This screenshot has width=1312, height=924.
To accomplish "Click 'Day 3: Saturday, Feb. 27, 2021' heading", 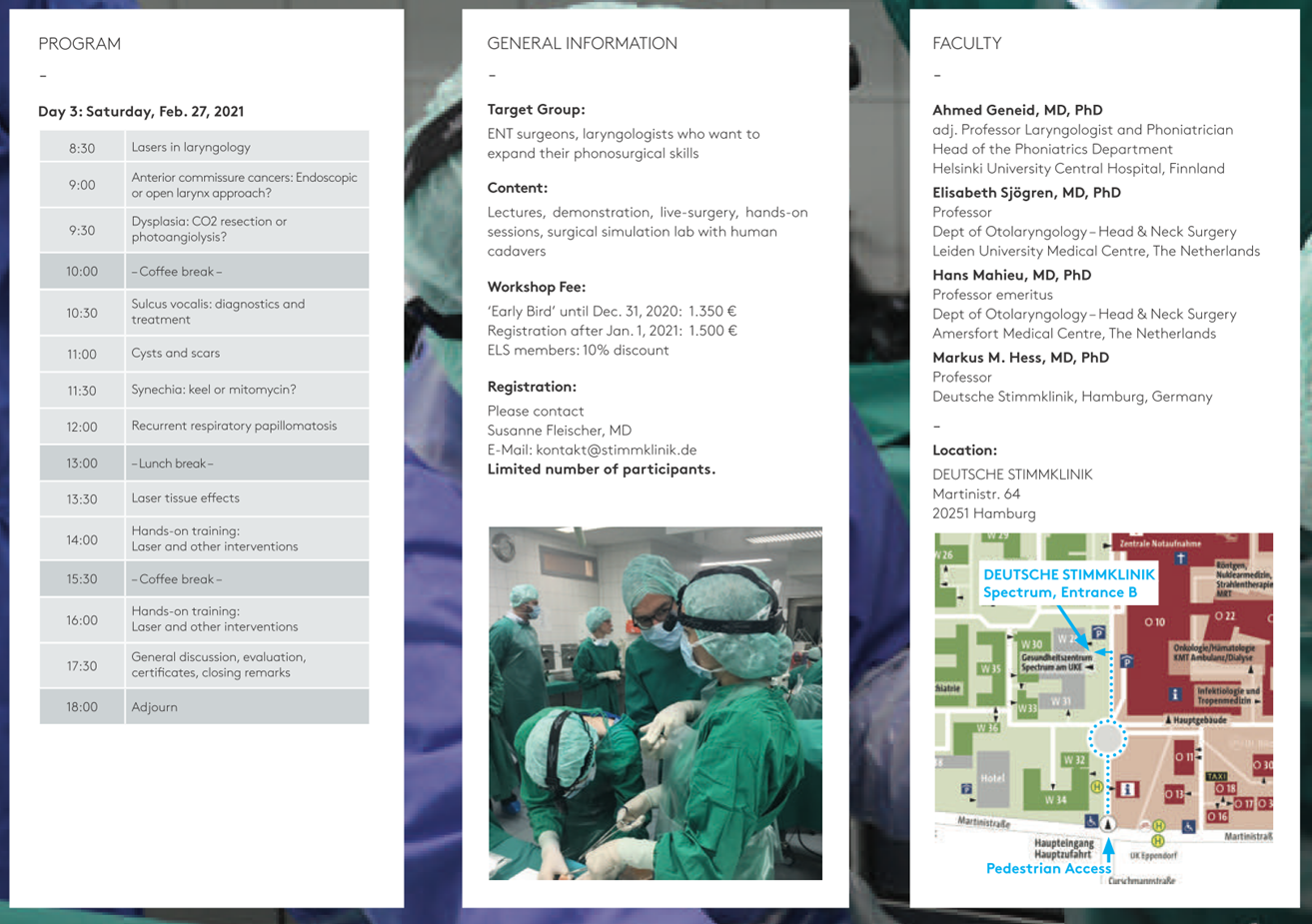I will [x=141, y=111].
